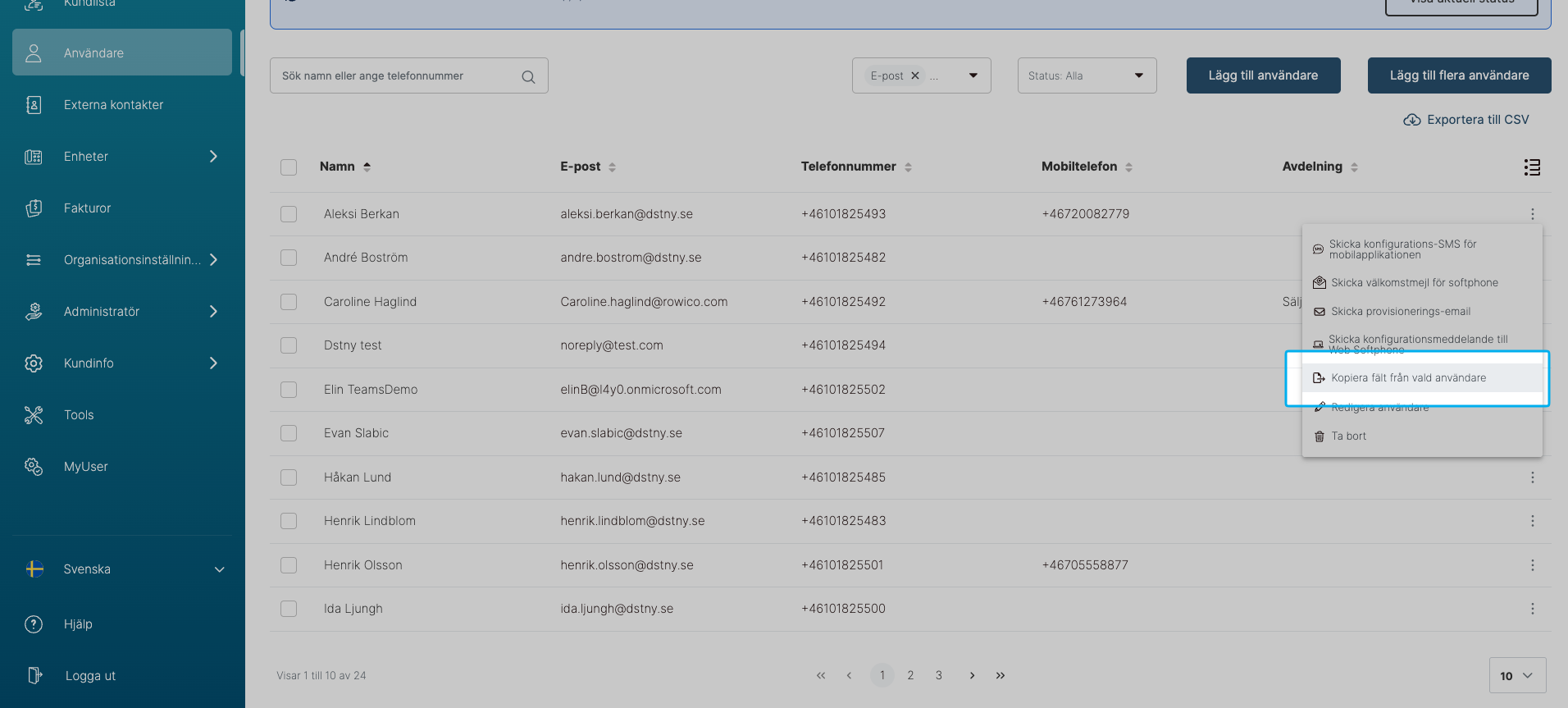Image resolution: width=1568 pixels, height=708 pixels.
Task: Go to last page of results
Action: pos(1001,675)
